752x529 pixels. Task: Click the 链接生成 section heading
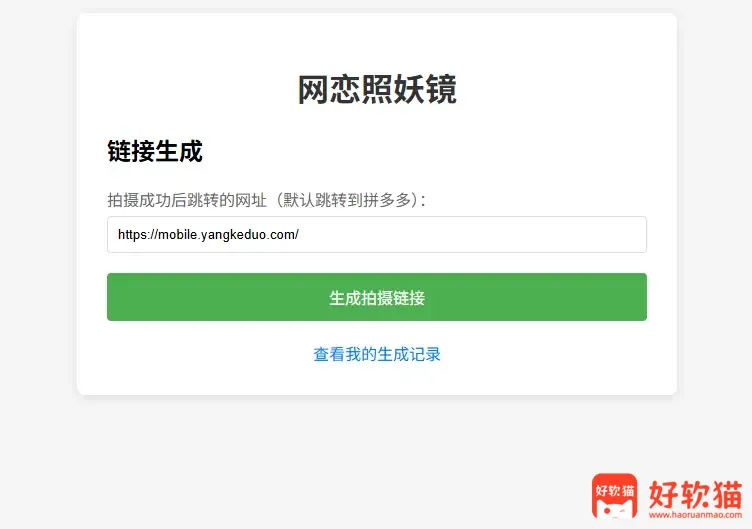tap(155, 152)
